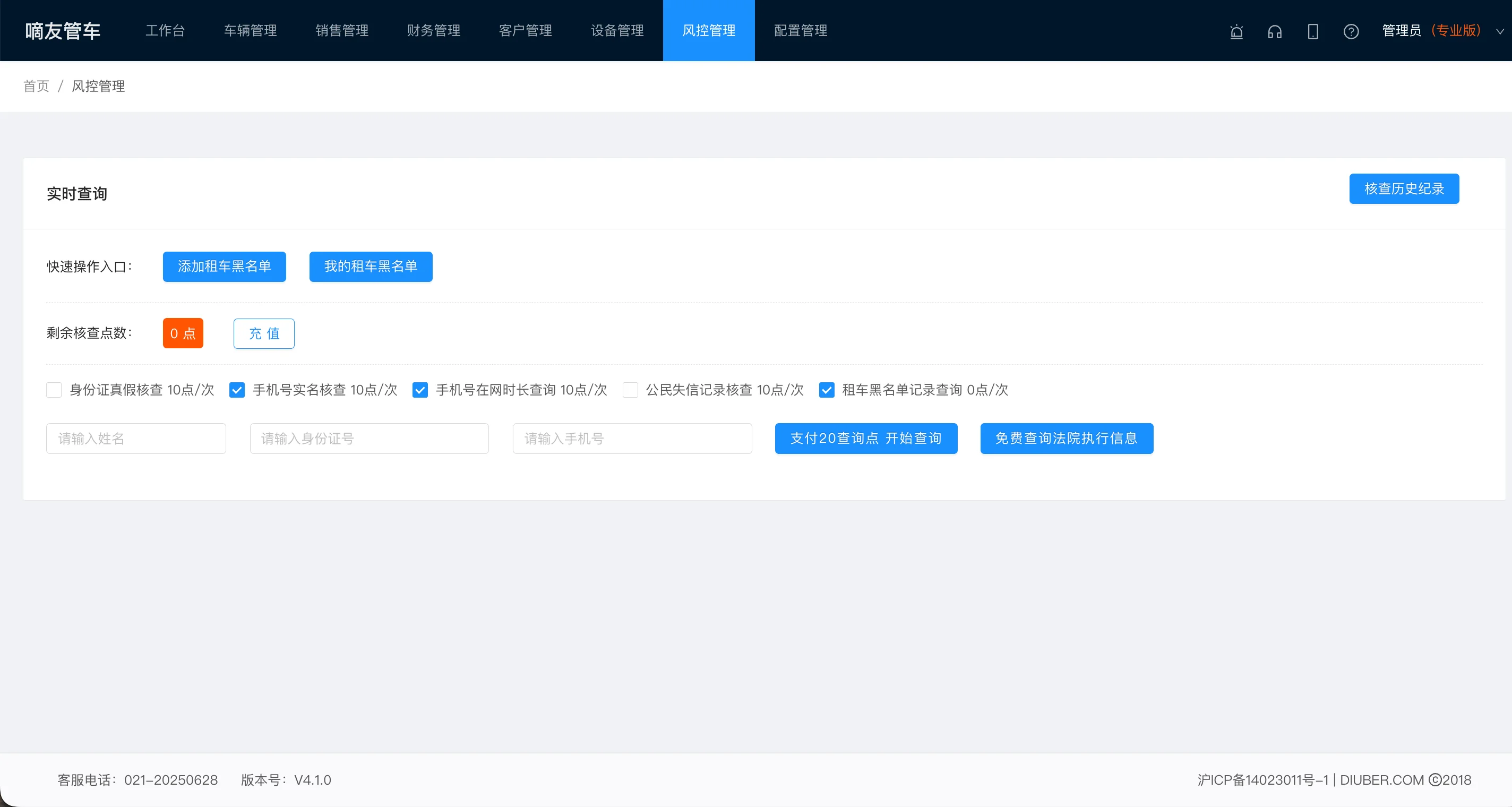The width and height of the screenshot is (1512, 807).
Task: Click 客服电话 021-20250628 in footer
Action: tap(138, 780)
